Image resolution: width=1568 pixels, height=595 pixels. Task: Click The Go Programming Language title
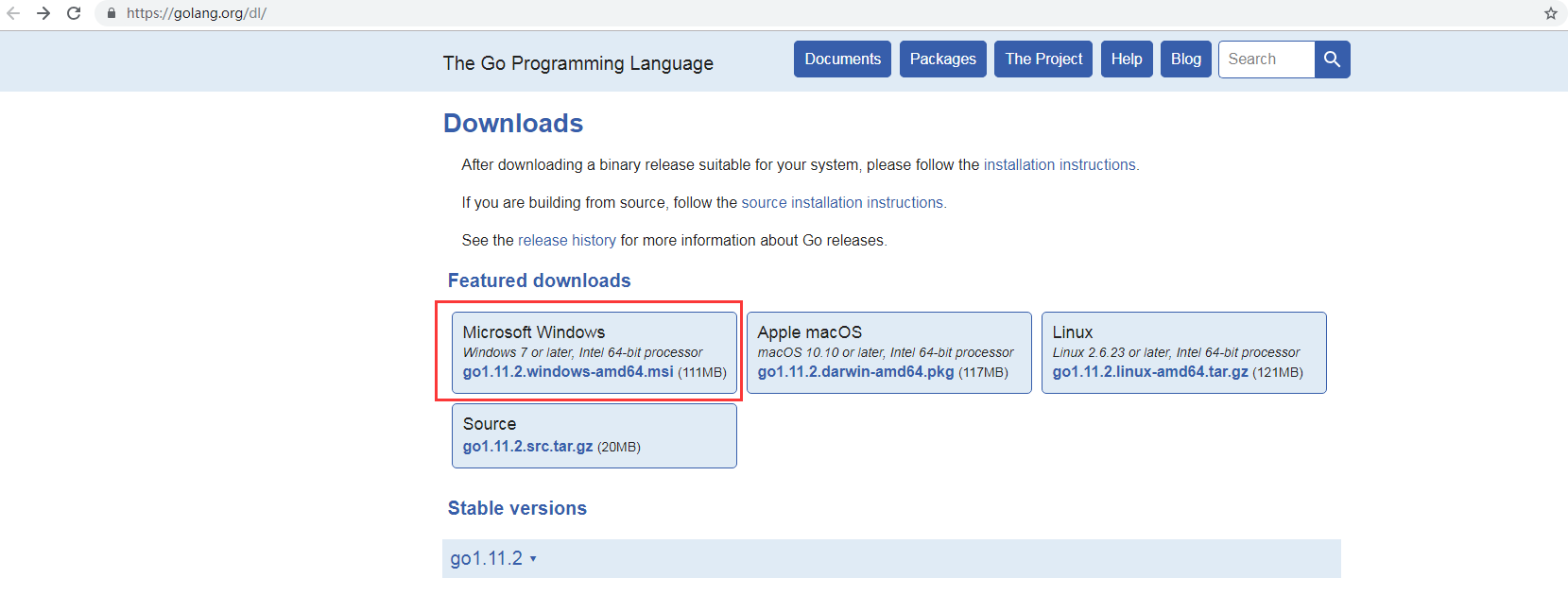point(578,63)
